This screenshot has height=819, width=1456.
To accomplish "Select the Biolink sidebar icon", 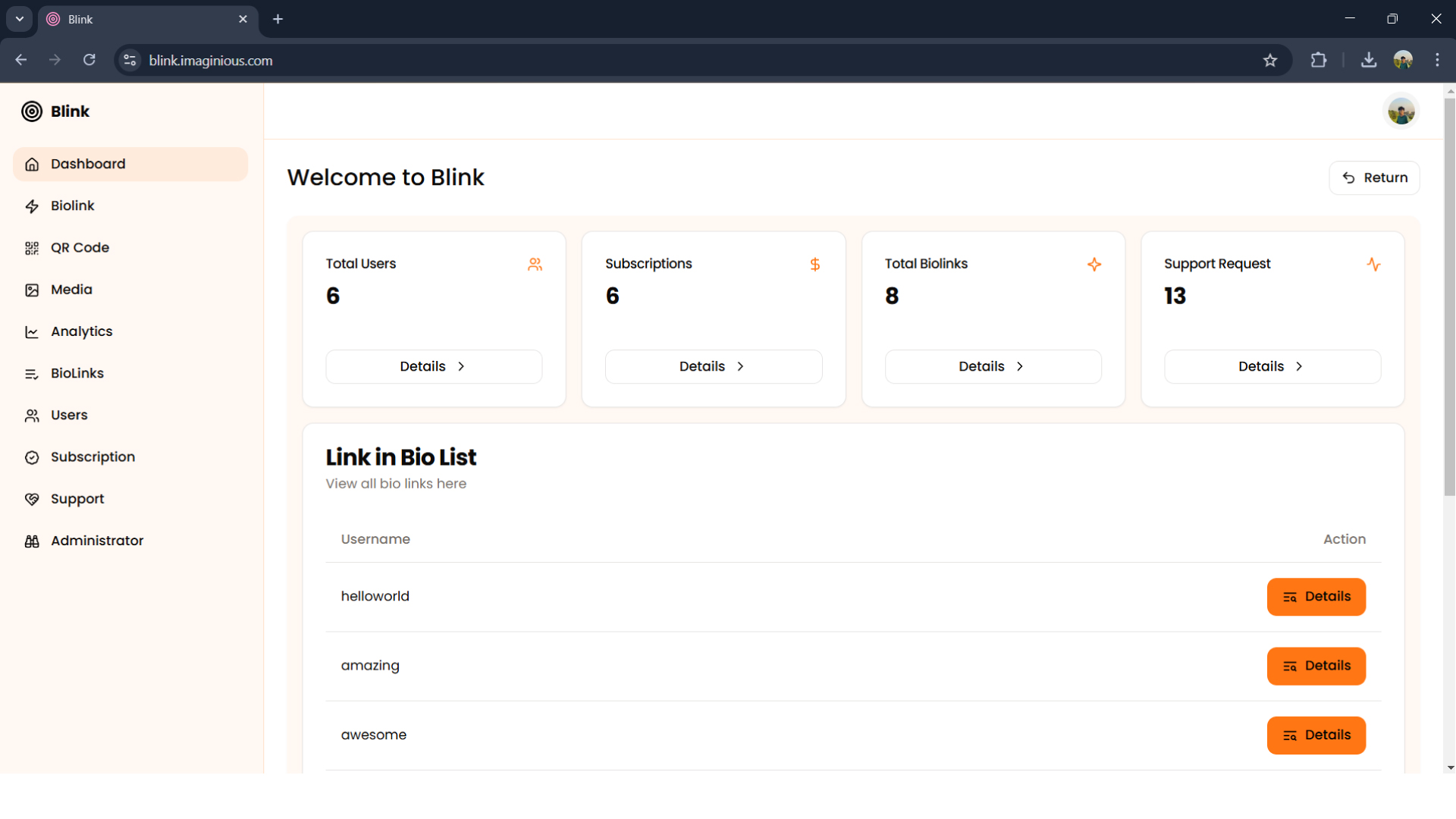I will (x=31, y=206).
